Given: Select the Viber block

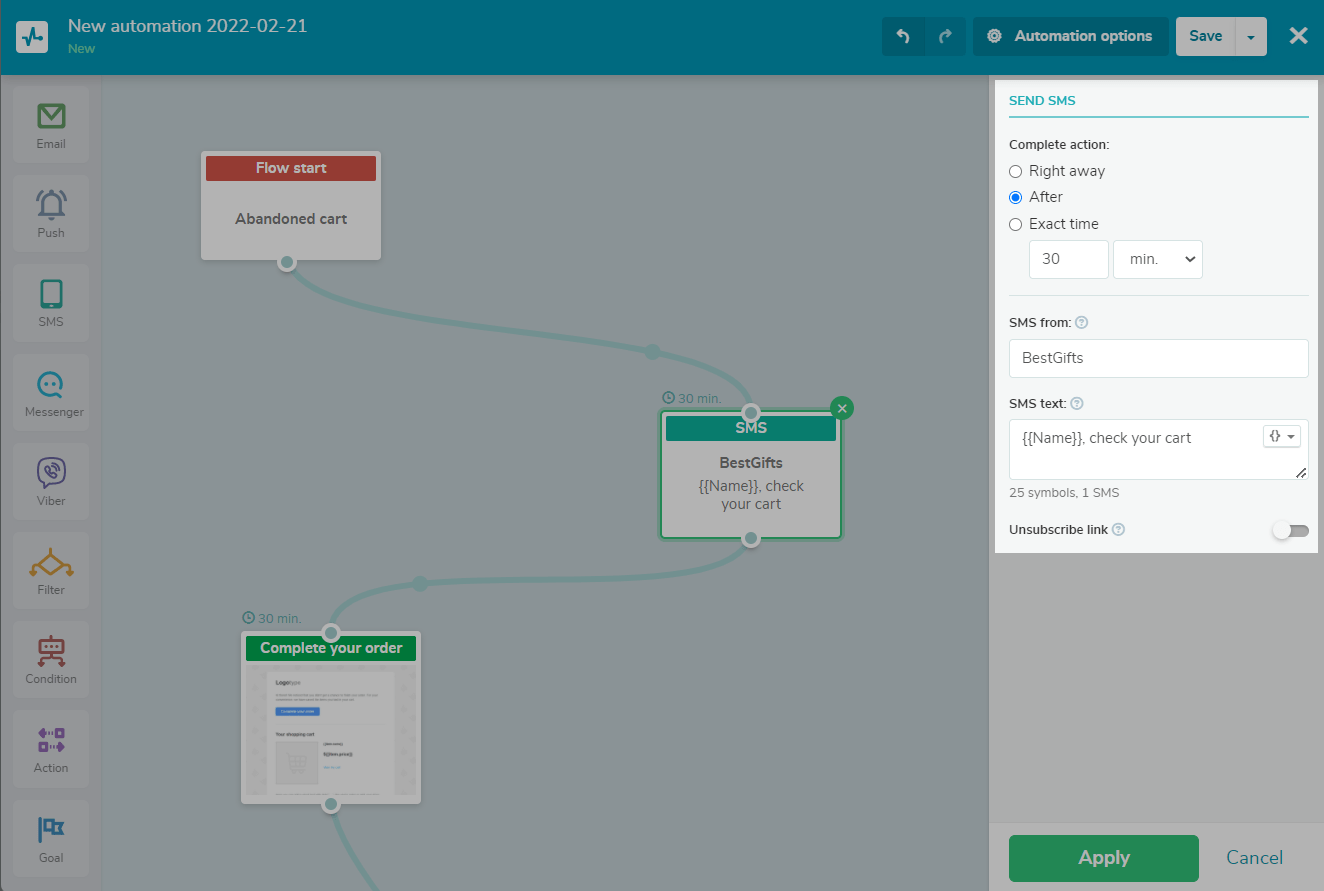Looking at the screenshot, I should [51, 482].
